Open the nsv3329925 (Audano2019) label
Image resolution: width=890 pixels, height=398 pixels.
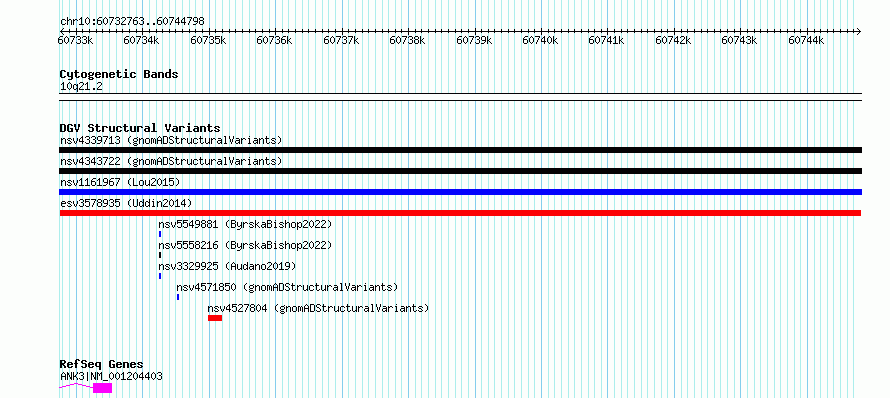coord(227,266)
